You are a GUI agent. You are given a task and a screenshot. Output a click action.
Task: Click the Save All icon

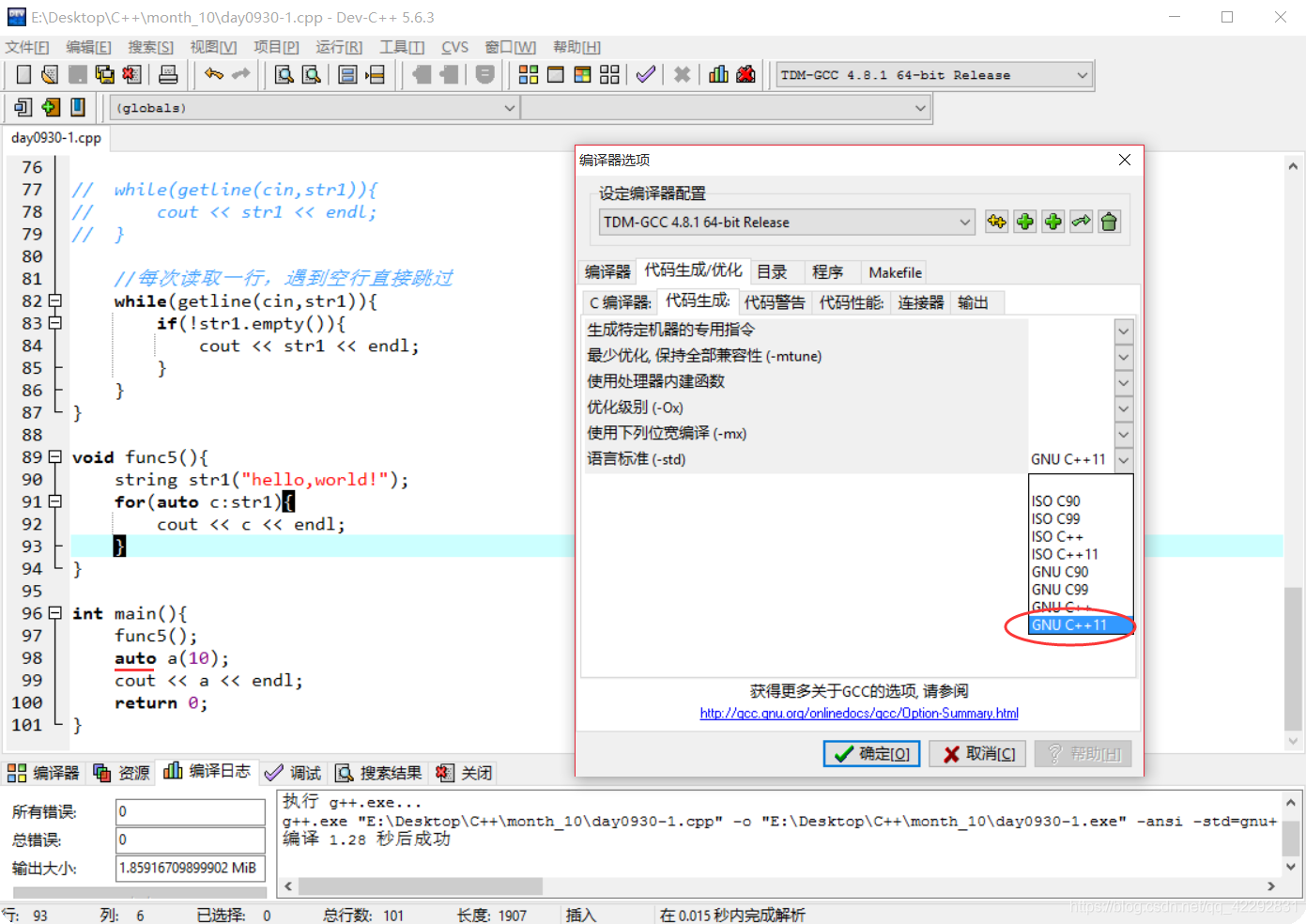(103, 74)
